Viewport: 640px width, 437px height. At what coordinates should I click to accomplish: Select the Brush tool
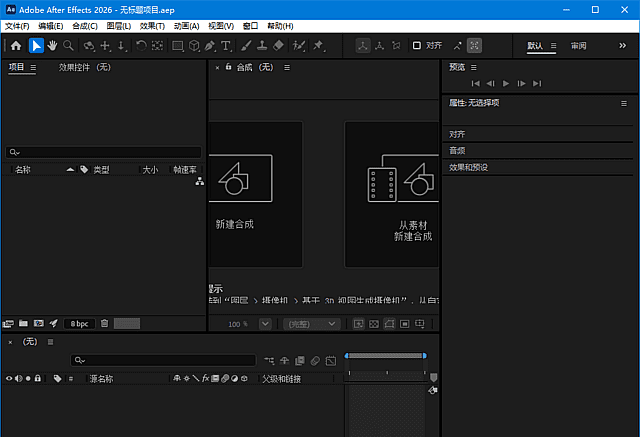pos(246,46)
